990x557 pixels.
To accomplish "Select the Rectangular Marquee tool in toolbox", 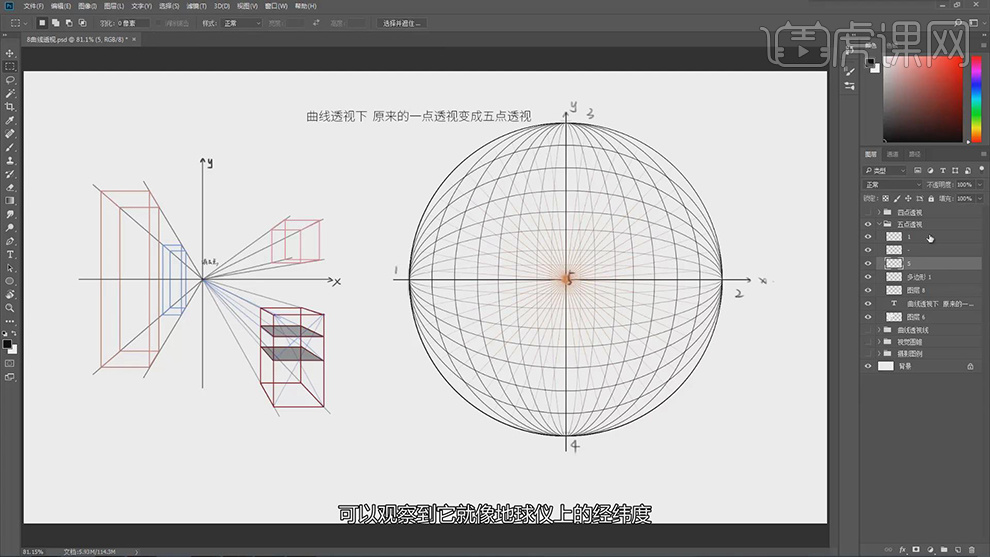I will (x=9, y=66).
